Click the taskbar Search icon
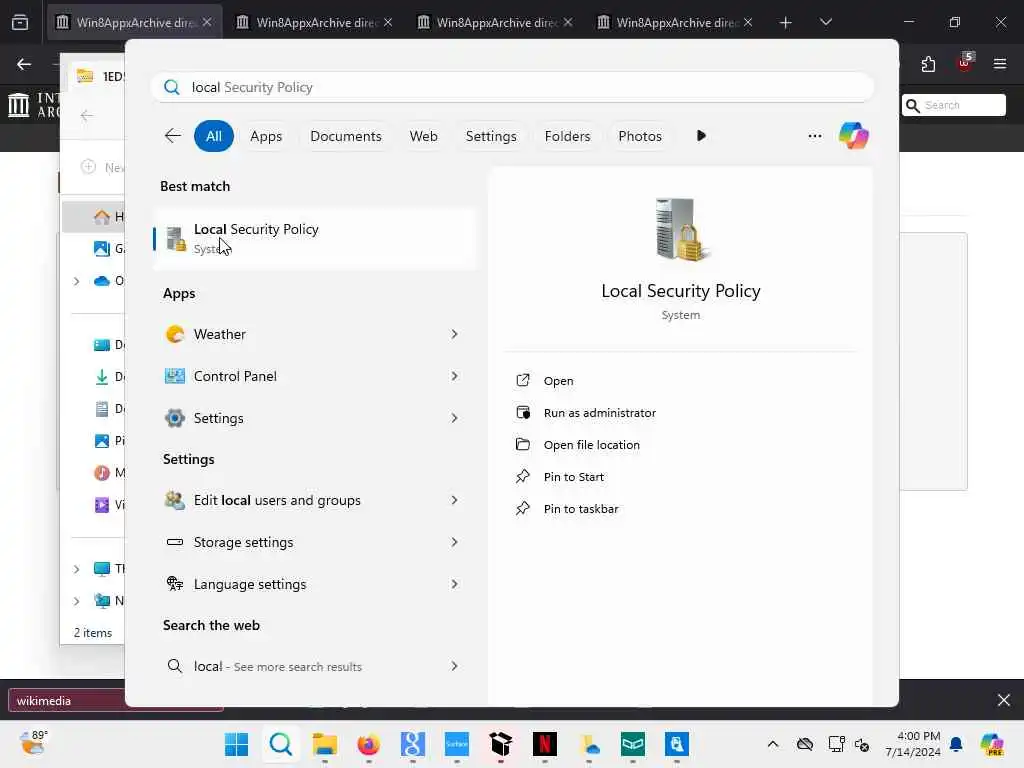Viewport: 1024px width, 768px height. [x=281, y=744]
